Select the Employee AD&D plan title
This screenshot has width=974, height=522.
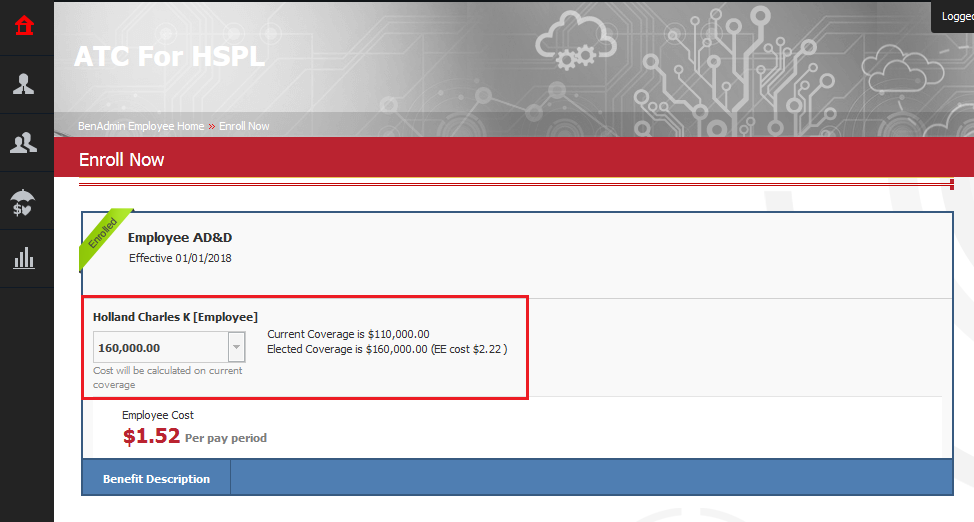tap(180, 238)
